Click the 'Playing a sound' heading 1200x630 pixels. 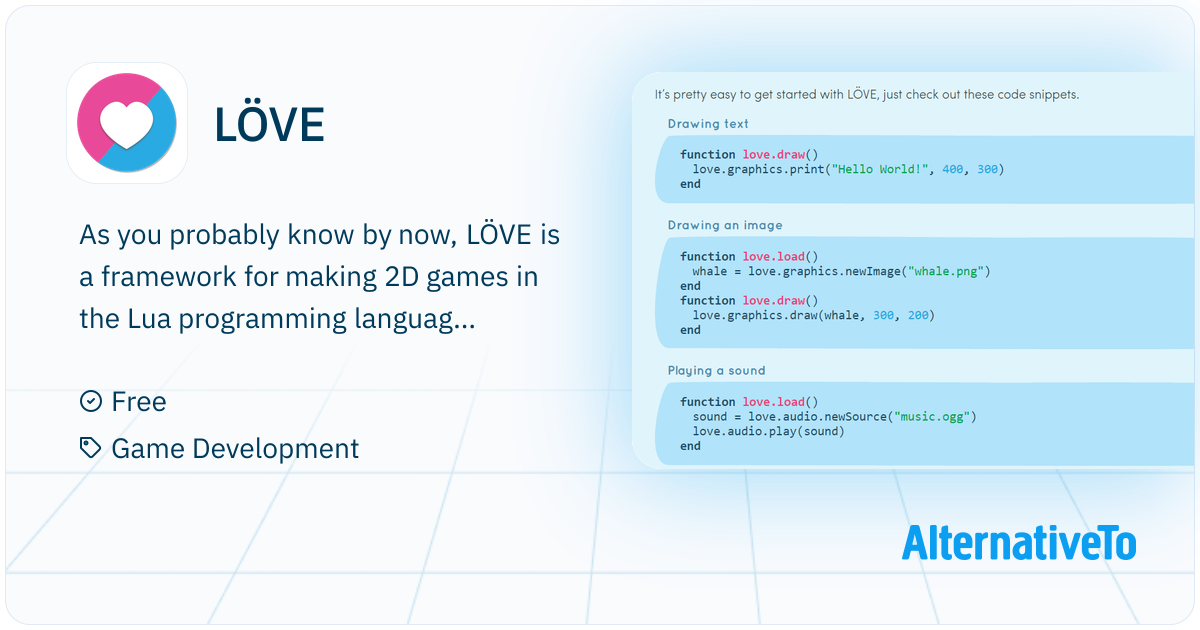point(716,370)
